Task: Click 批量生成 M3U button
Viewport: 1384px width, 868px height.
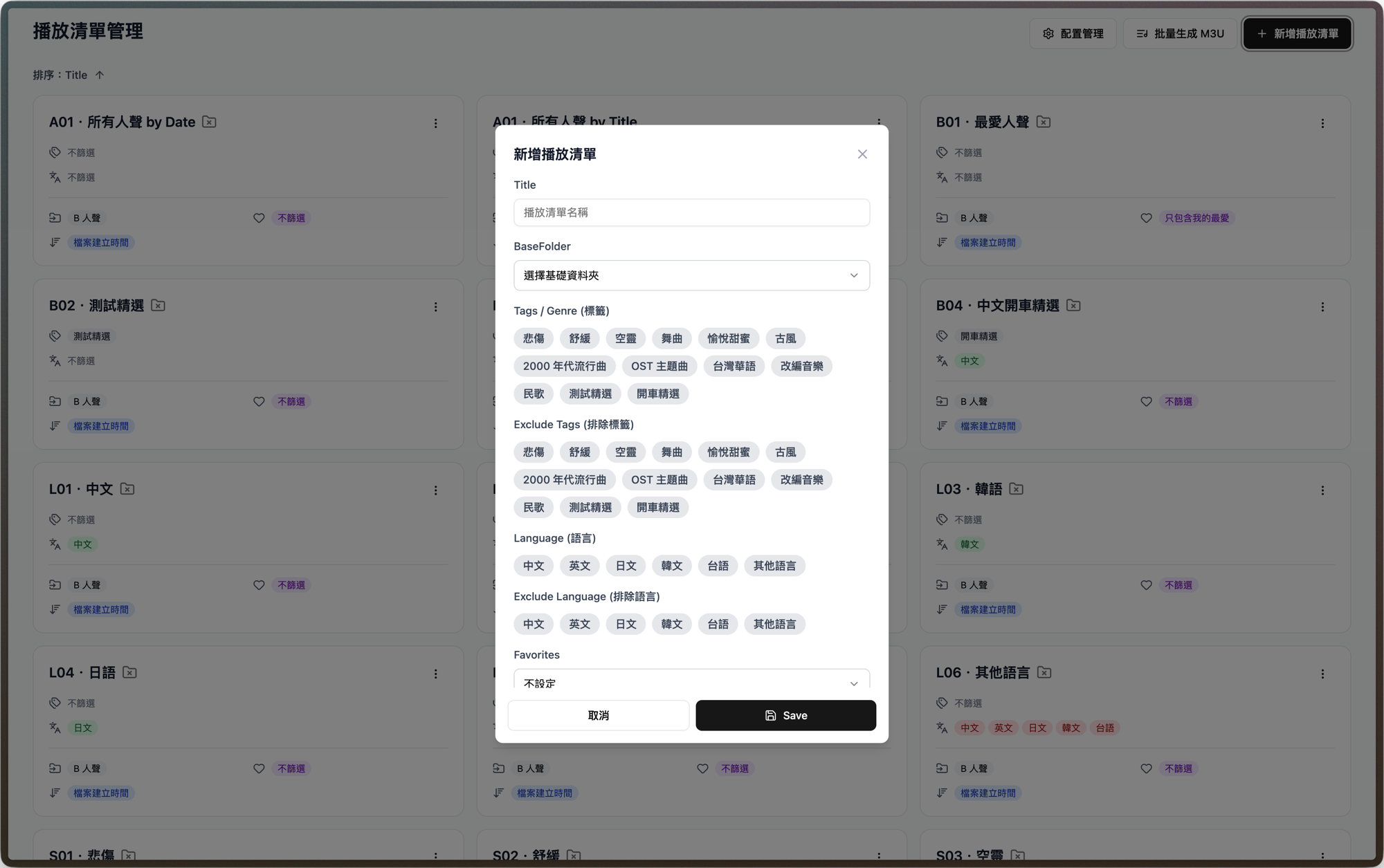Action: (x=1180, y=33)
